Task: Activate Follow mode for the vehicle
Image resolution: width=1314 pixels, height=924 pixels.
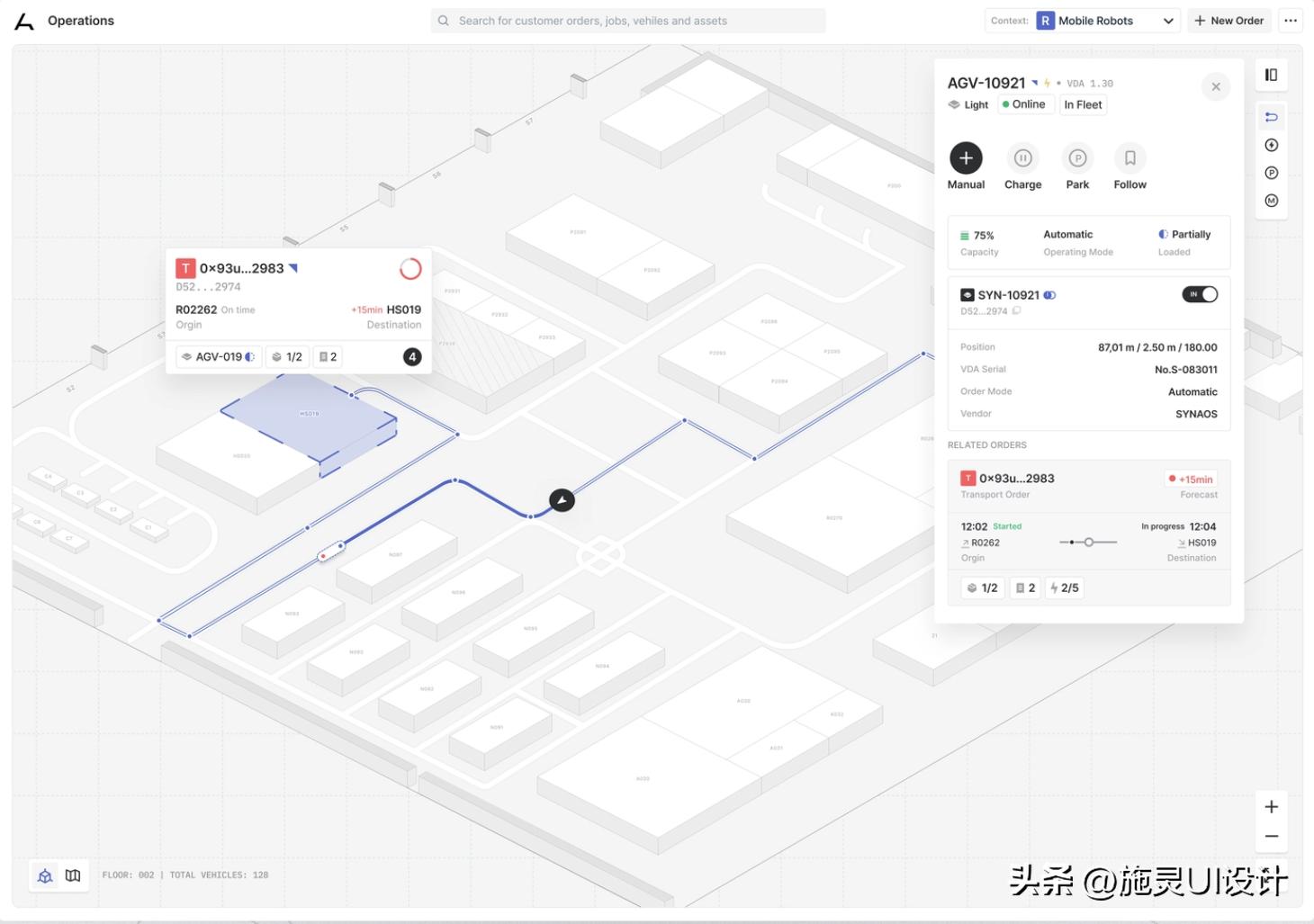Action: coord(1129,158)
